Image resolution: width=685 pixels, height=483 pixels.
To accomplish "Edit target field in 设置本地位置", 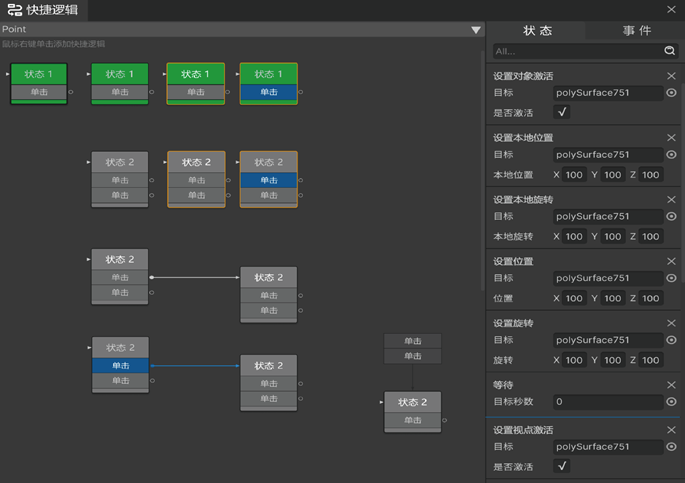I will 608,155.
